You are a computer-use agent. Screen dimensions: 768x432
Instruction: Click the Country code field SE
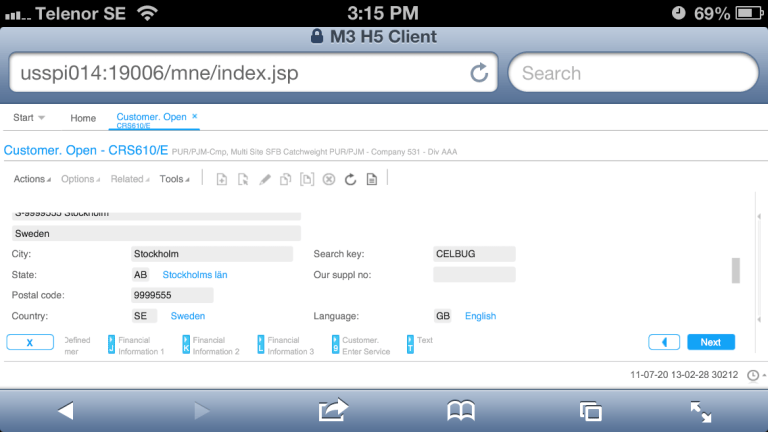point(144,316)
